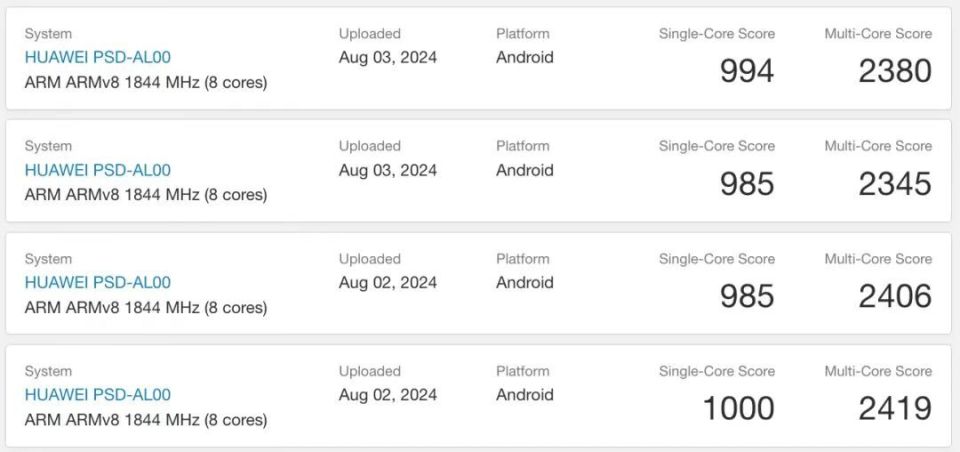
Task: Click the upload date in the 2380 result
Action: pyautogui.click(x=388, y=58)
